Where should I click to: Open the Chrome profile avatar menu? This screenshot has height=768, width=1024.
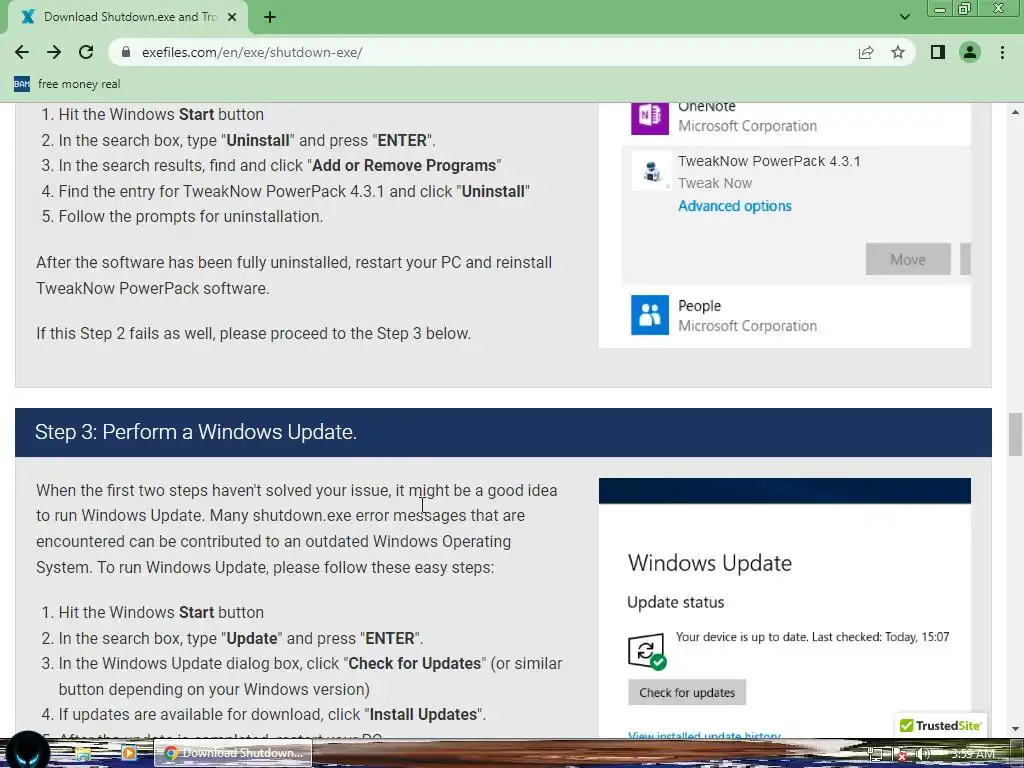(970, 52)
